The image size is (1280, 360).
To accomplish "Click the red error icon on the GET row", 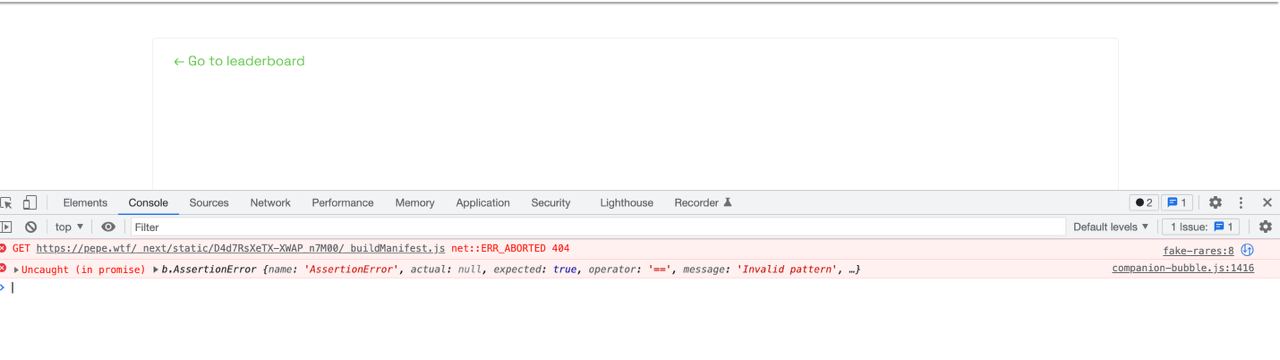I will pyautogui.click(x=4, y=248).
